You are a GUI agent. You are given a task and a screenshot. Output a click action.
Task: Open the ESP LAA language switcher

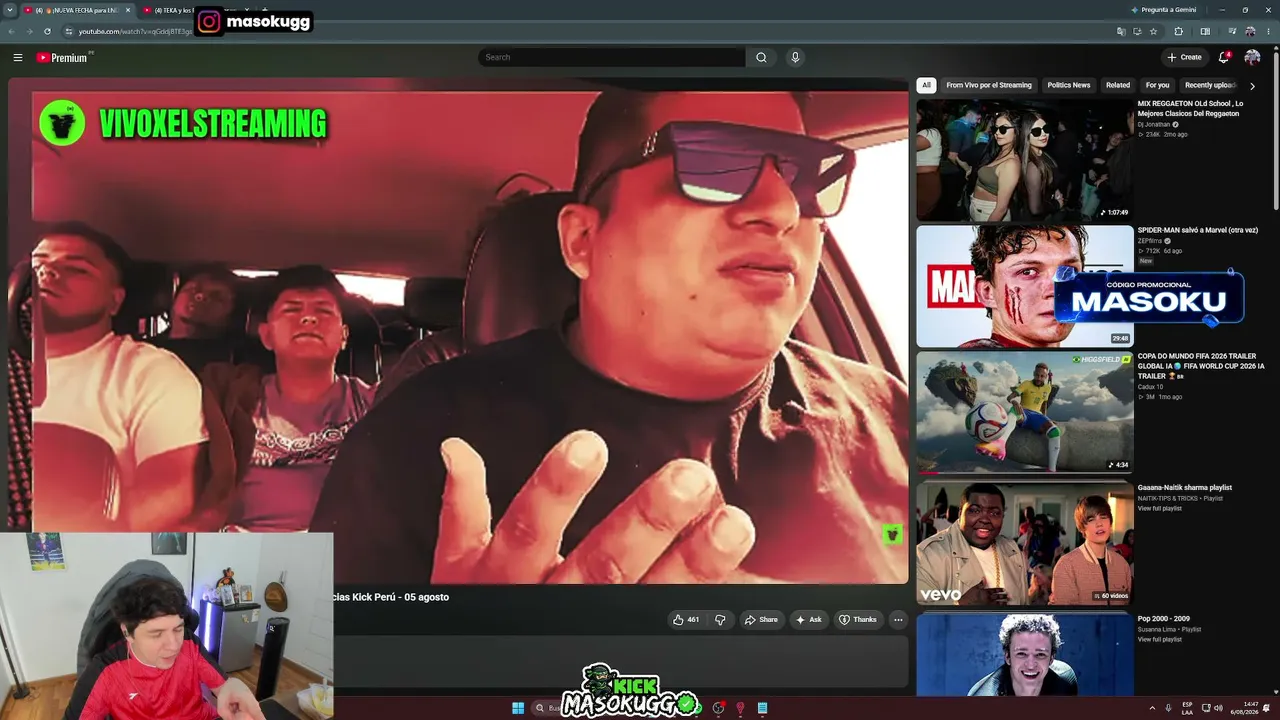coord(1187,708)
